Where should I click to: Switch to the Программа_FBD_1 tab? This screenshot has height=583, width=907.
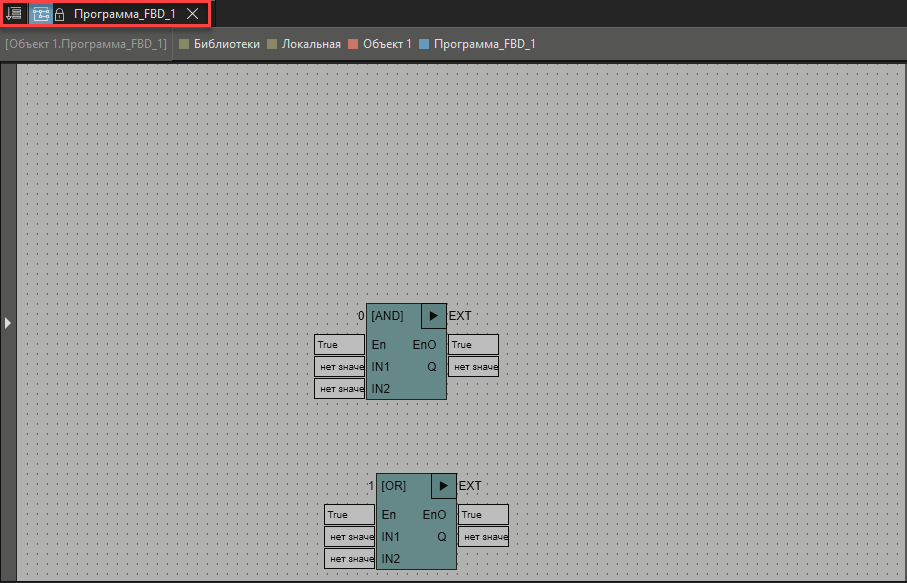[124, 14]
